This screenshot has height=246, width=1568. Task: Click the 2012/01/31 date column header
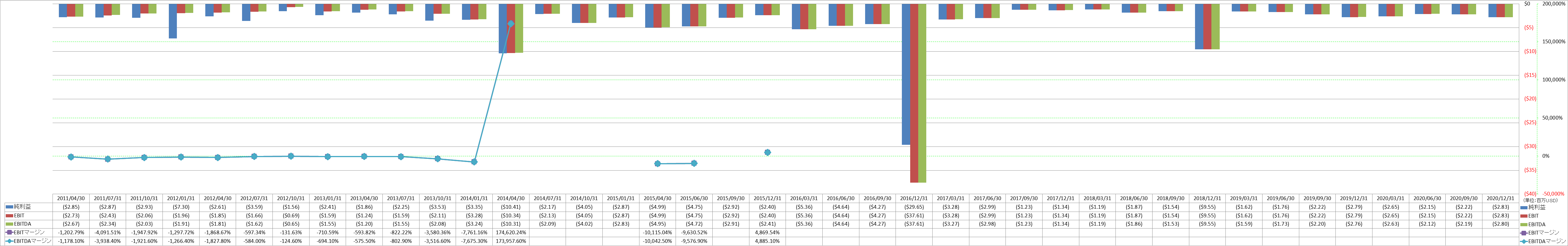(181, 199)
